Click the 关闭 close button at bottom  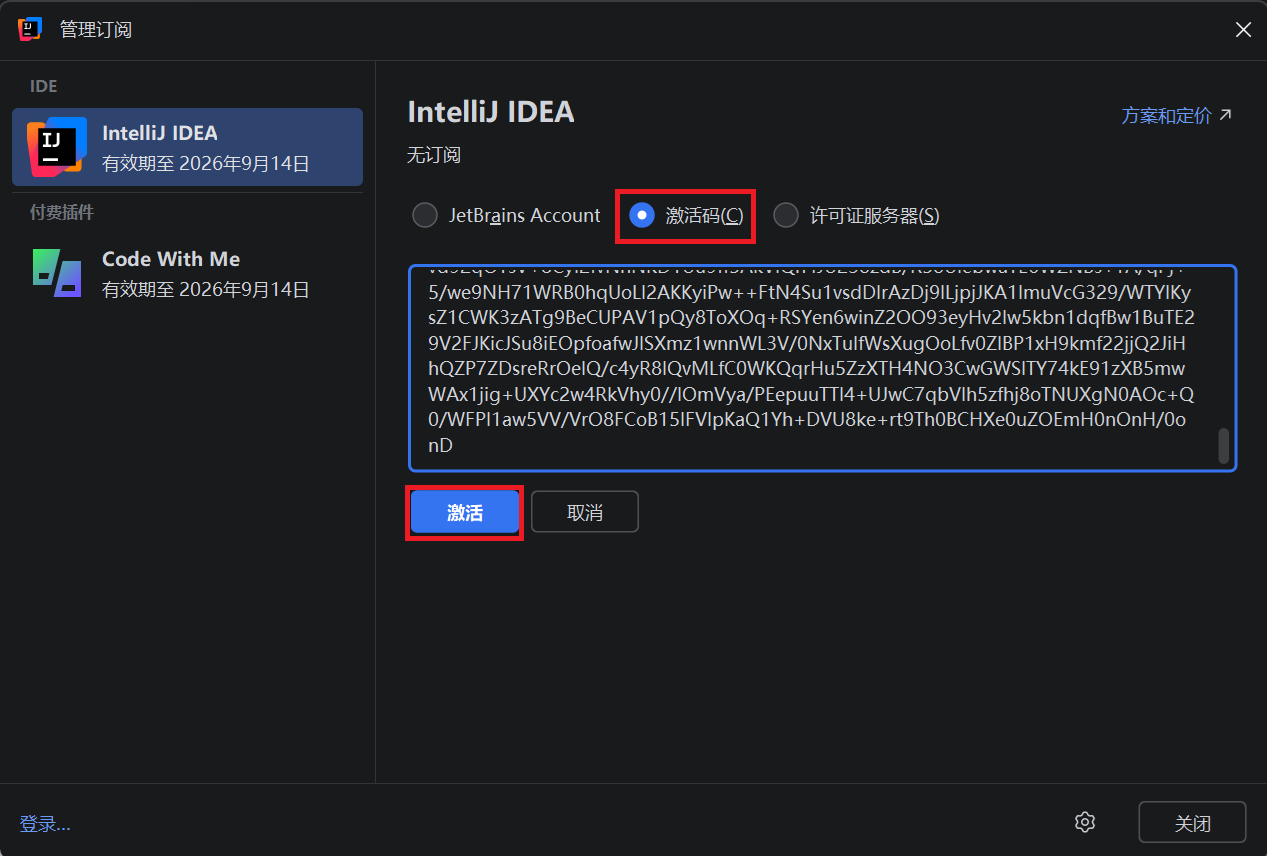point(1192,823)
